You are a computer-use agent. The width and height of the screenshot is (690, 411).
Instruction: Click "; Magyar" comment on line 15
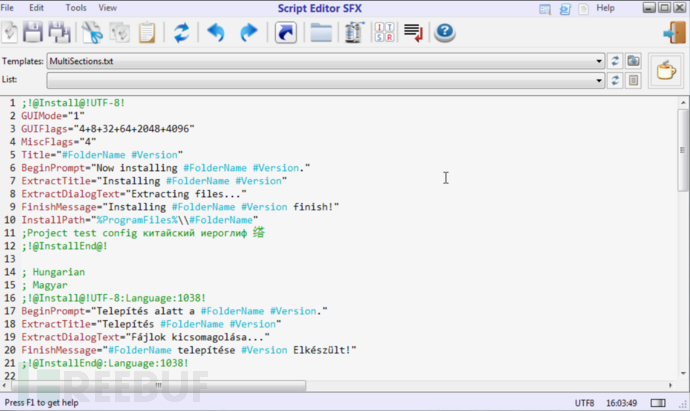click(x=44, y=285)
